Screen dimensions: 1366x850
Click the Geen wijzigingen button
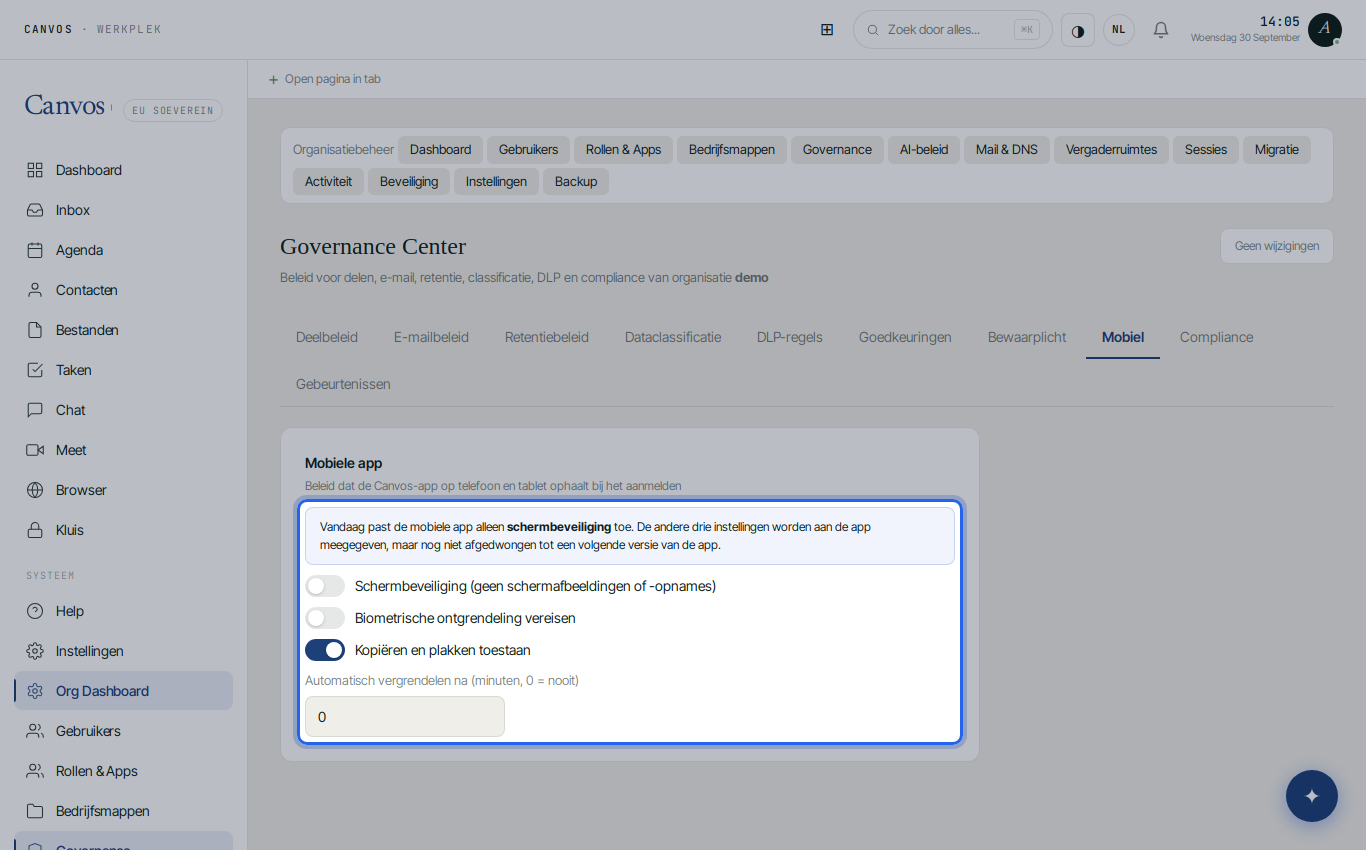1276,246
